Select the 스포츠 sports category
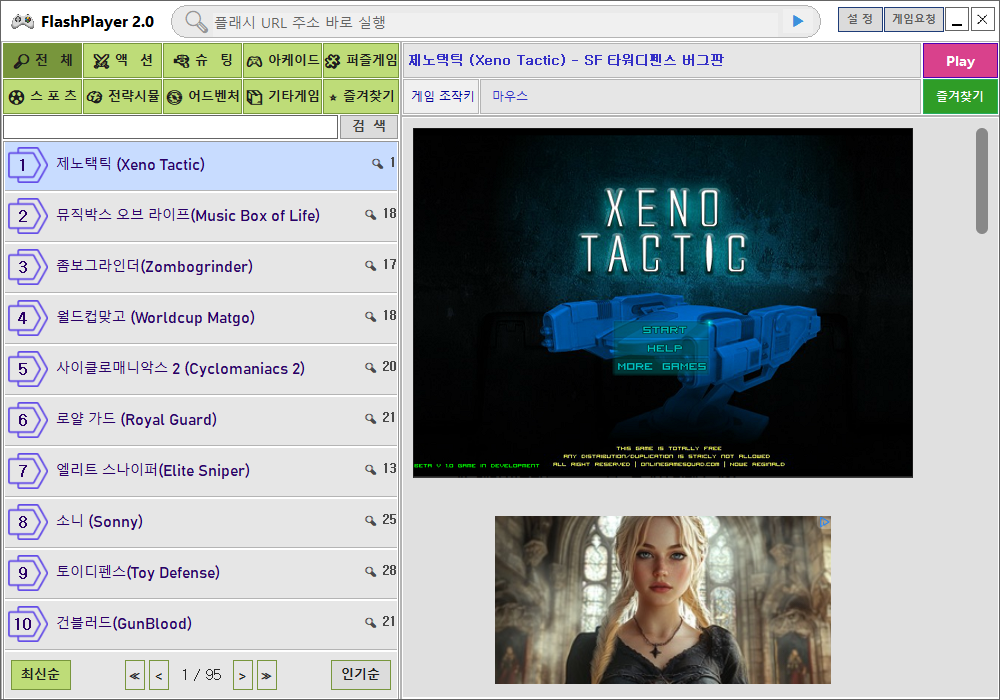The width and height of the screenshot is (1000, 700). (43, 96)
